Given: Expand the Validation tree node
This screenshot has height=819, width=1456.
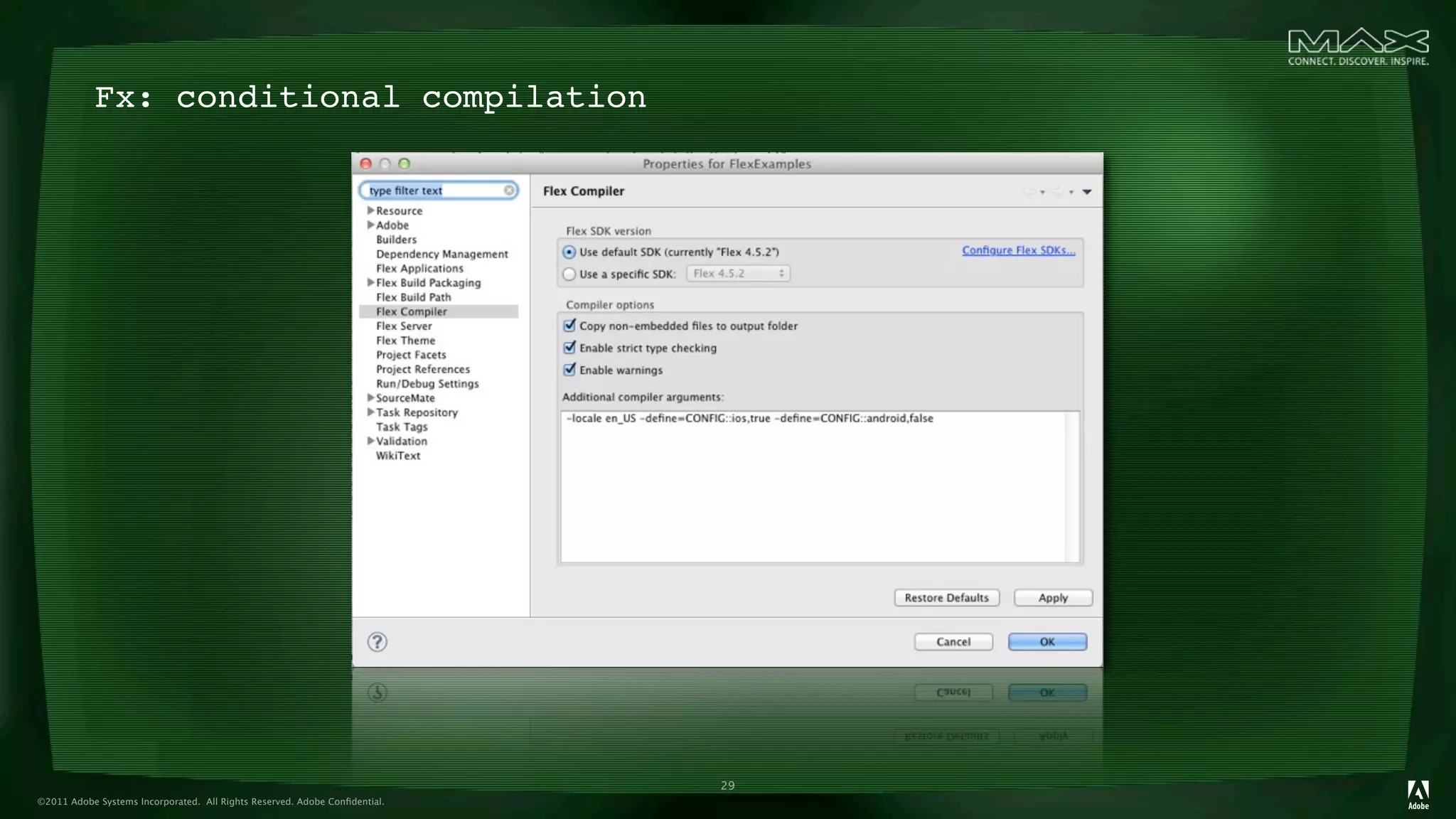Looking at the screenshot, I should click(x=370, y=441).
